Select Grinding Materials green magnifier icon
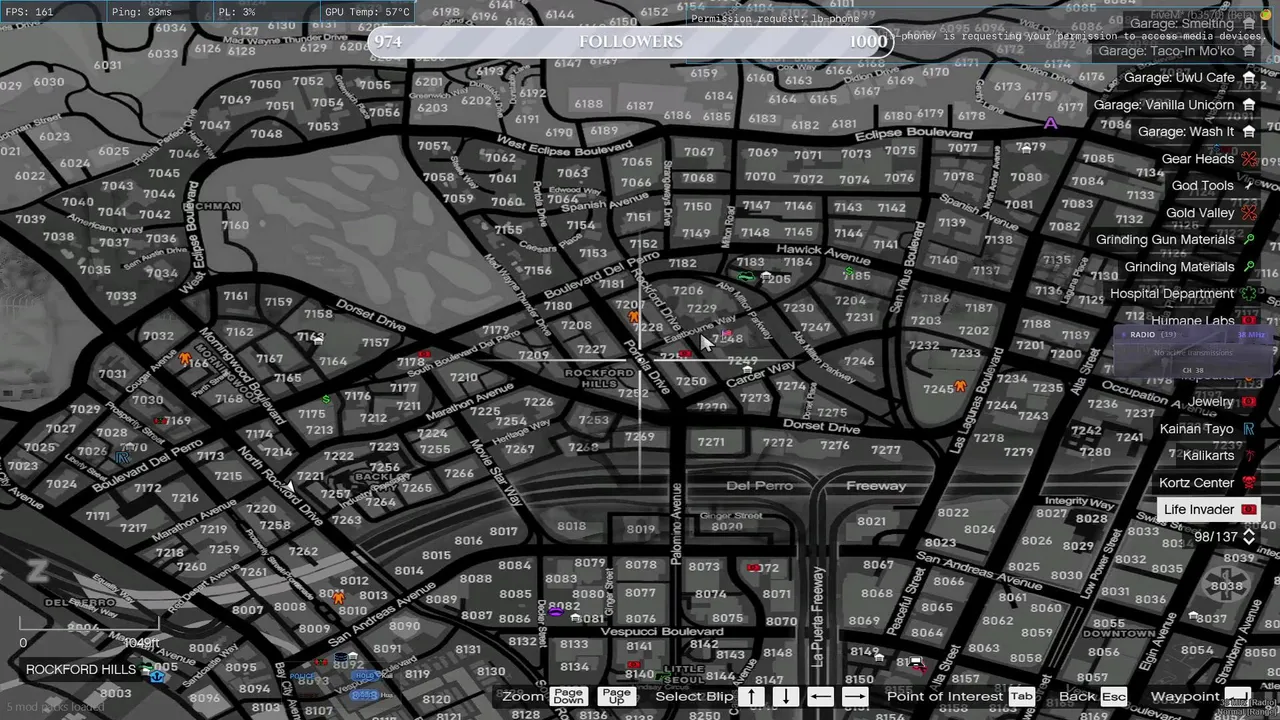The height and width of the screenshot is (720, 1280). coord(1249,266)
